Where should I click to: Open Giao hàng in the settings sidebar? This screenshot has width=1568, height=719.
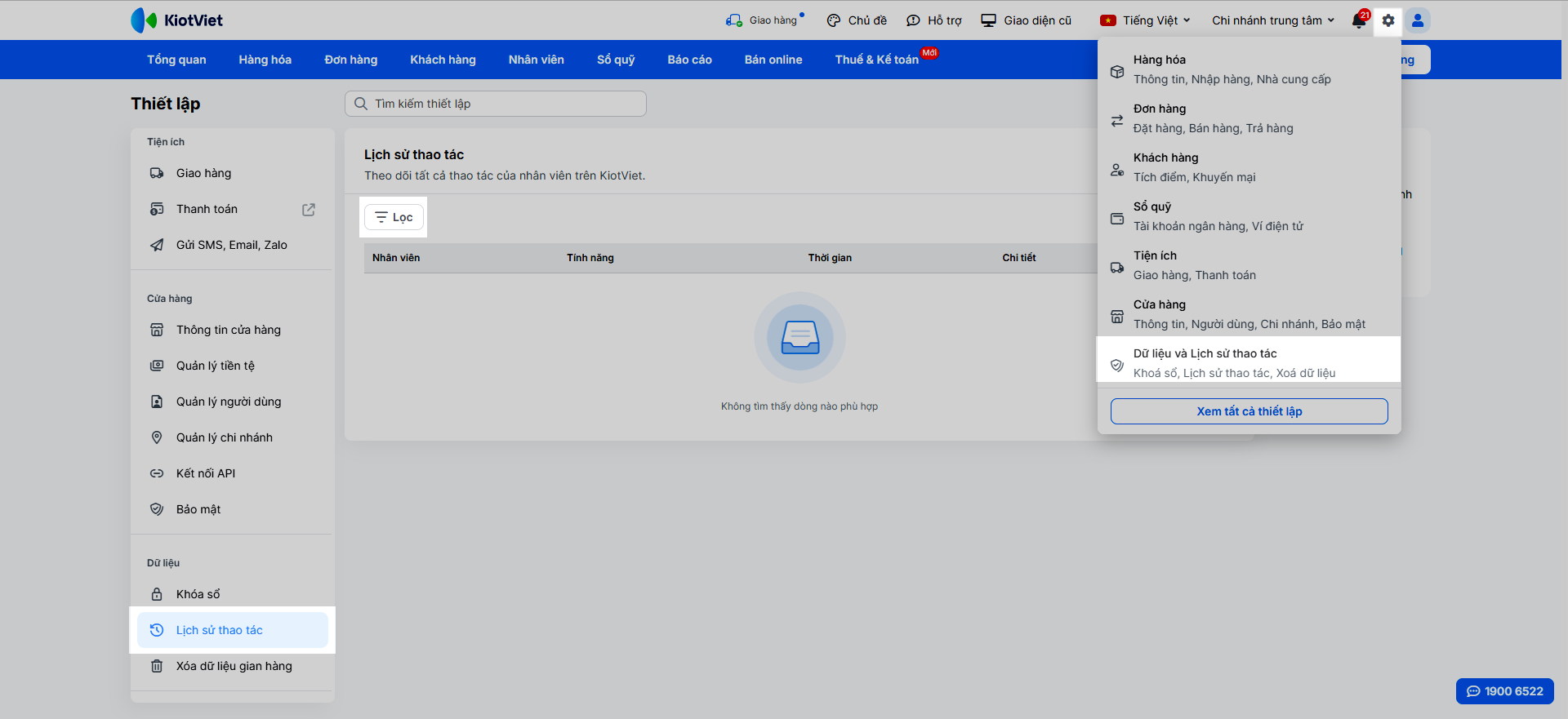[x=233, y=173]
